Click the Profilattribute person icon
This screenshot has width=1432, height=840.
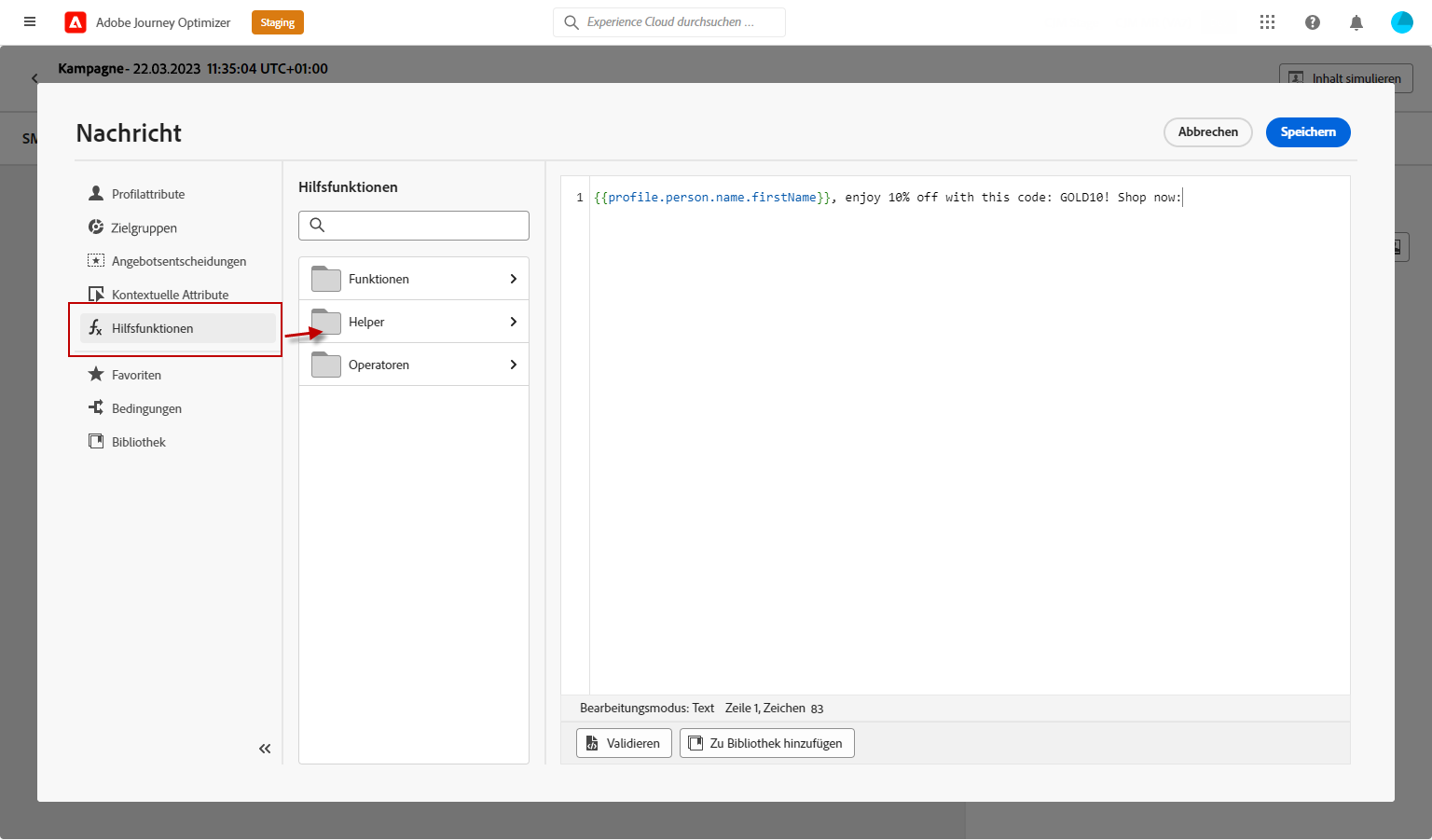coord(96,194)
